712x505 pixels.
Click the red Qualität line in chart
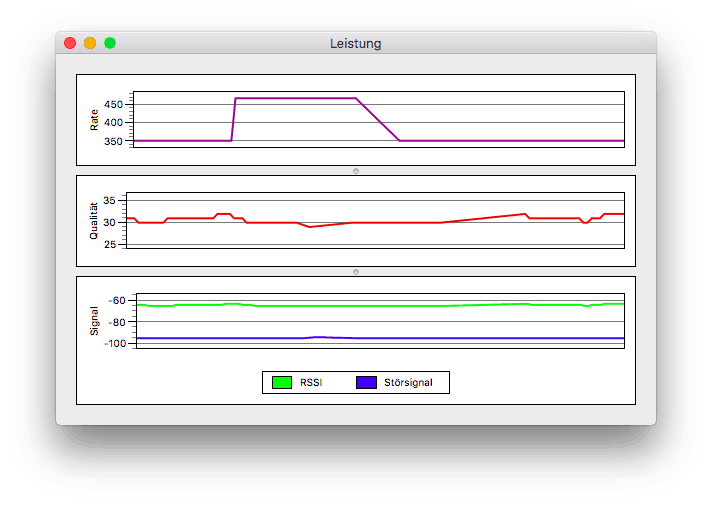pos(400,222)
